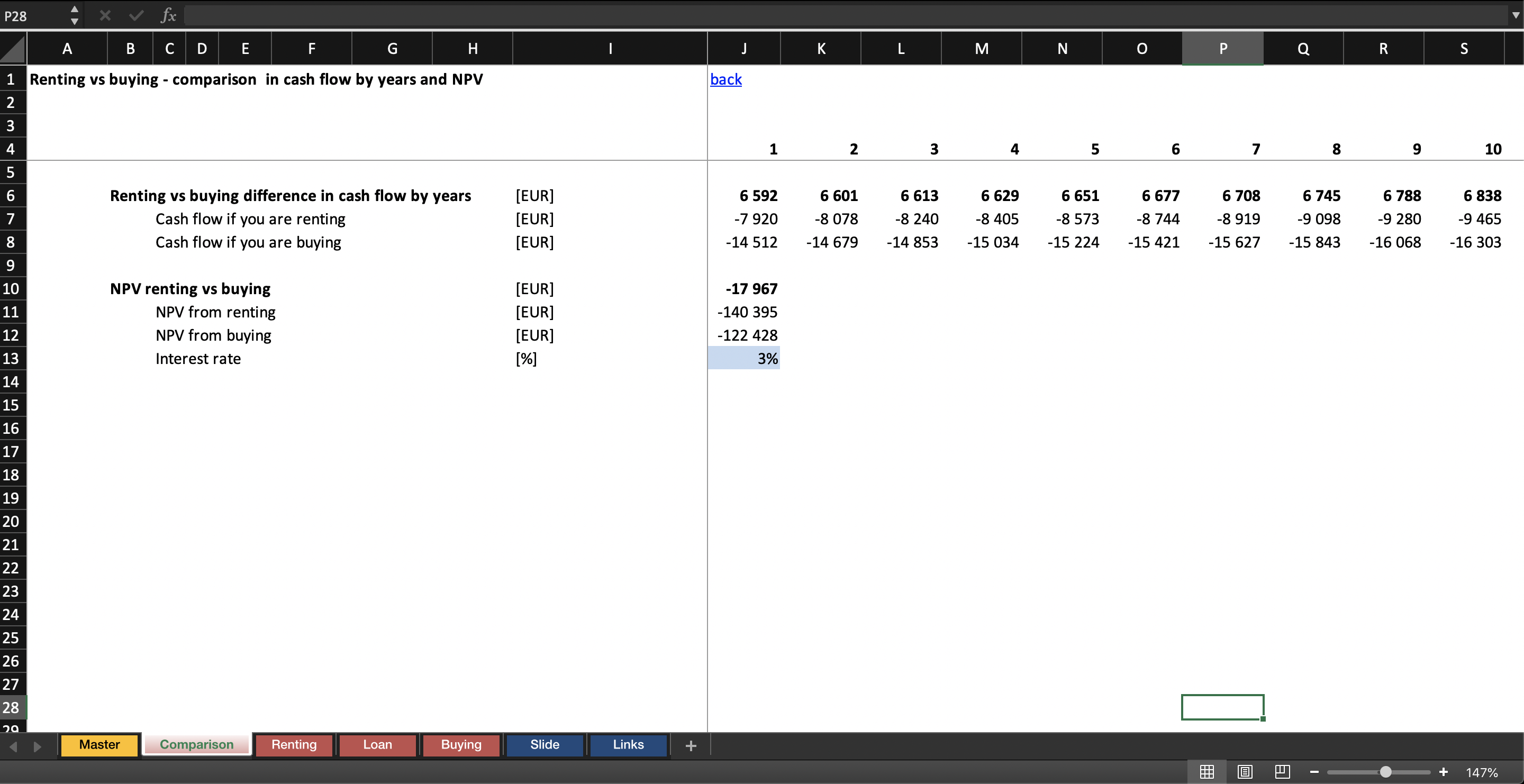
Task: Click 'Cash flow if you are buying' label
Action: [249, 242]
